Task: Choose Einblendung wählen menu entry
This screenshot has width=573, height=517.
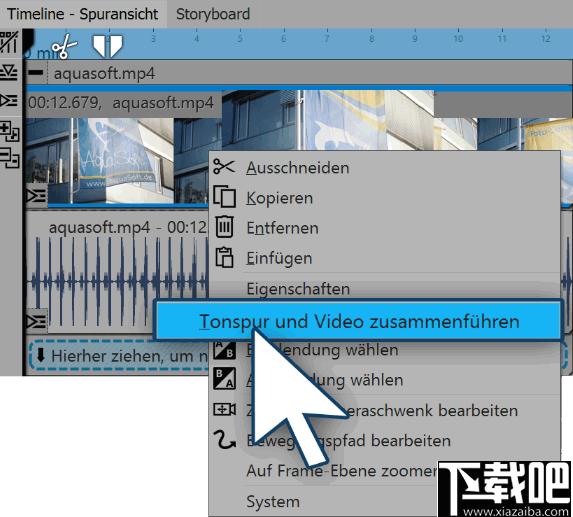Action: [385, 350]
